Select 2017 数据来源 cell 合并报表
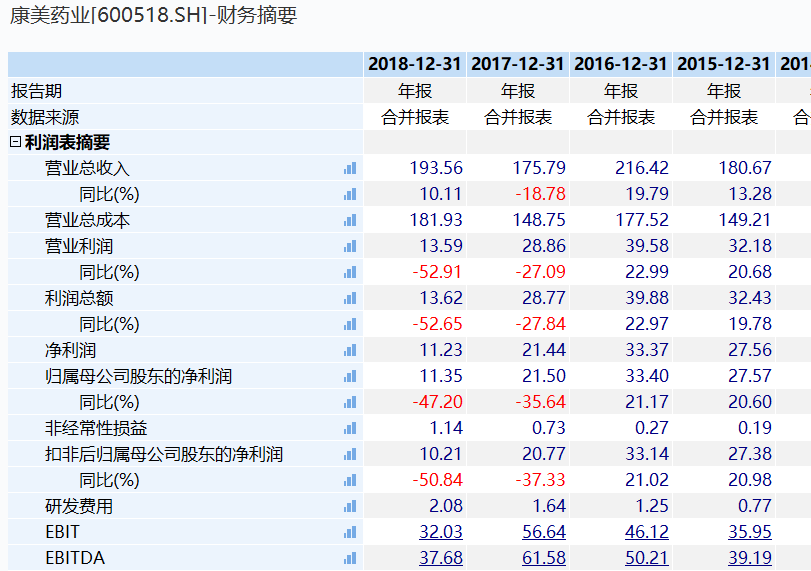811x571 pixels. click(x=518, y=117)
